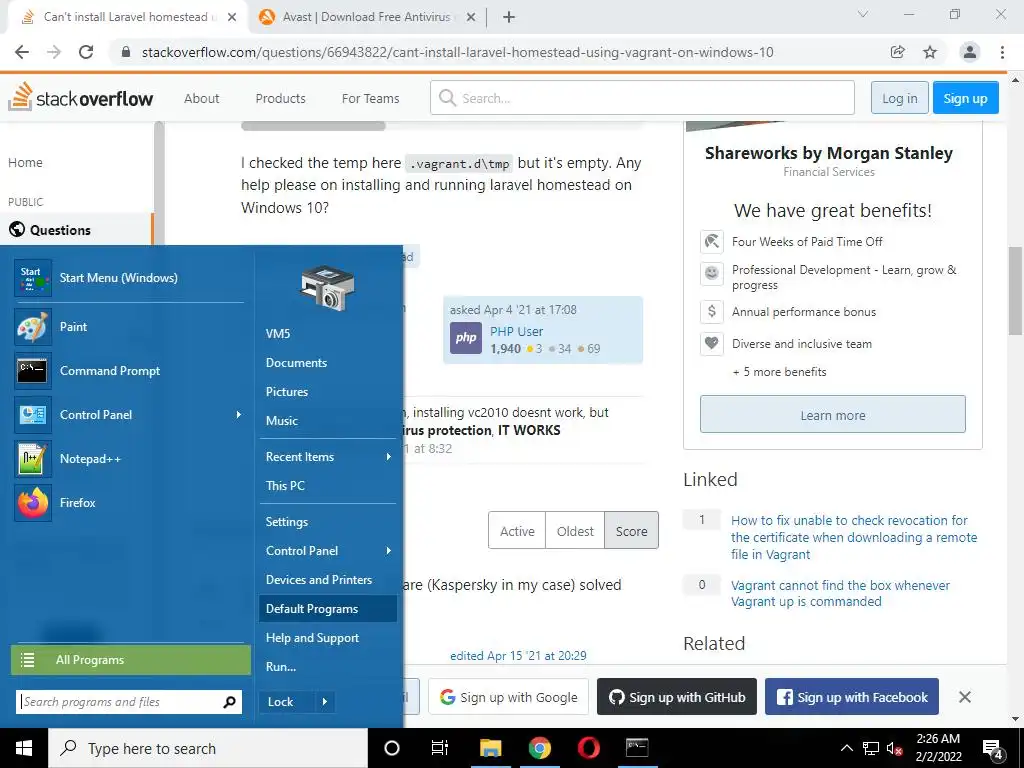
Task: Click PHP User's avatar image
Action: coord(466,338)
